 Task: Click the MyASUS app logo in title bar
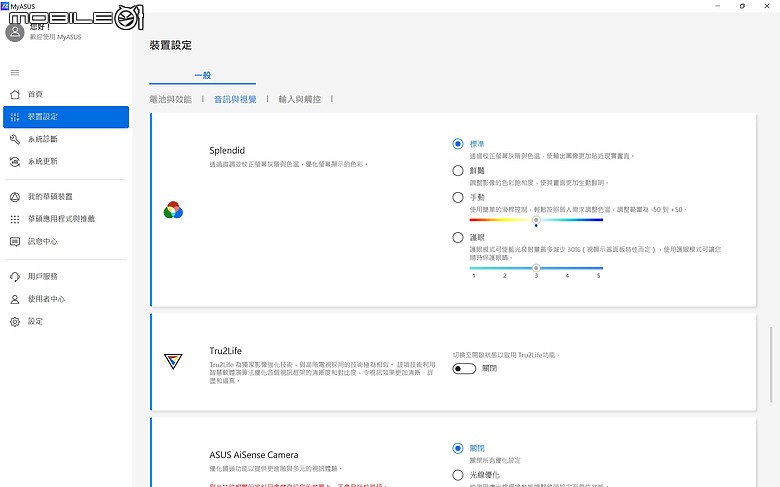5,6
